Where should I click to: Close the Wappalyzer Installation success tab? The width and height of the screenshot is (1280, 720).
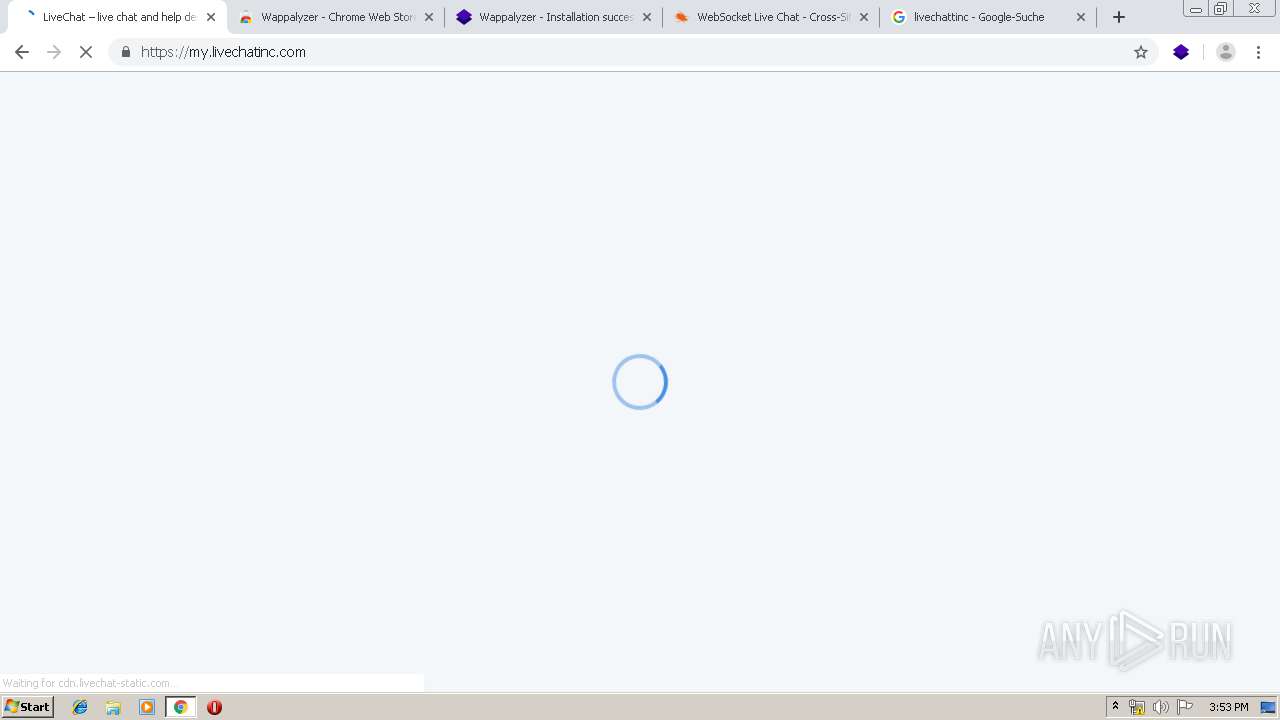[647, 17]
